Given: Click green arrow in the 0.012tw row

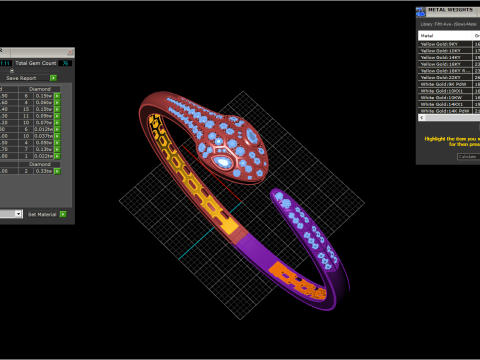Looking at the screenshot, I should tap(57, 129).
